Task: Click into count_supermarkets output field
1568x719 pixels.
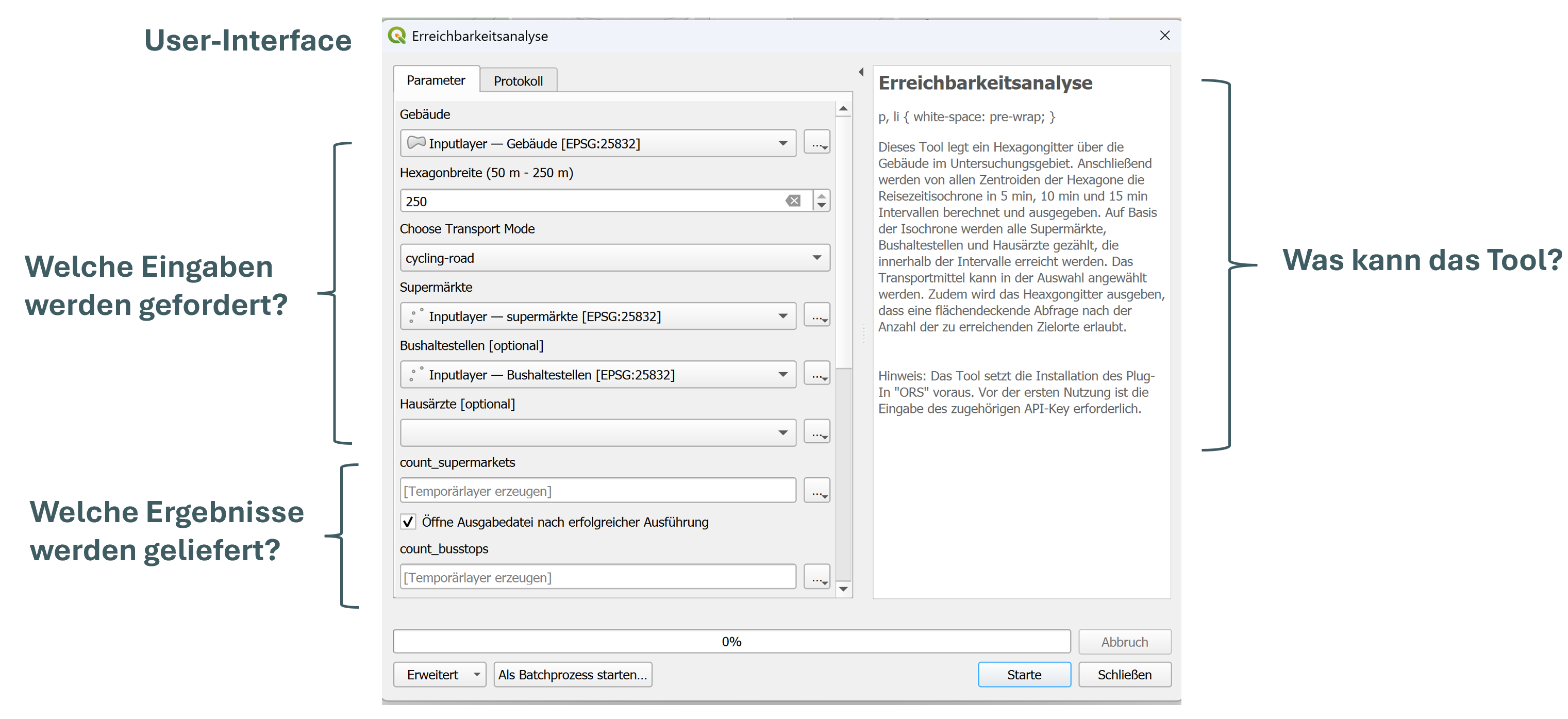Action: [x=598, y=491]
